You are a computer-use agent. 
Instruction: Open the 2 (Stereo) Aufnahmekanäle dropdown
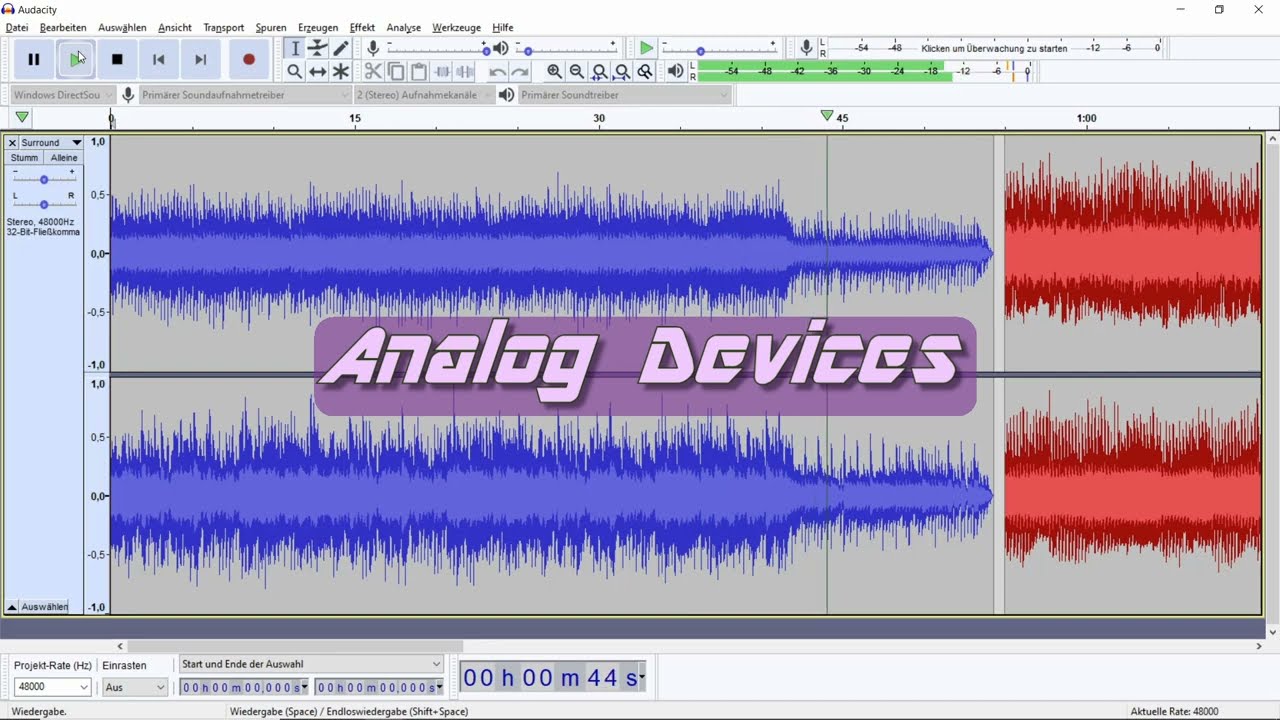(424, 95)
